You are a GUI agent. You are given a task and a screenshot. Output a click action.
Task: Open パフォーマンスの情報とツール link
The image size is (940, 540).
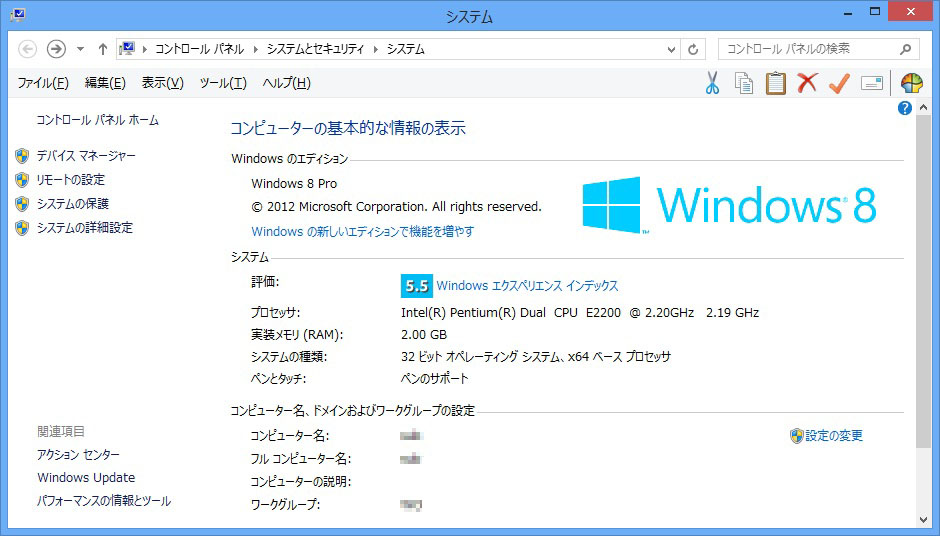pyautogui.click(x=104, y=500)
